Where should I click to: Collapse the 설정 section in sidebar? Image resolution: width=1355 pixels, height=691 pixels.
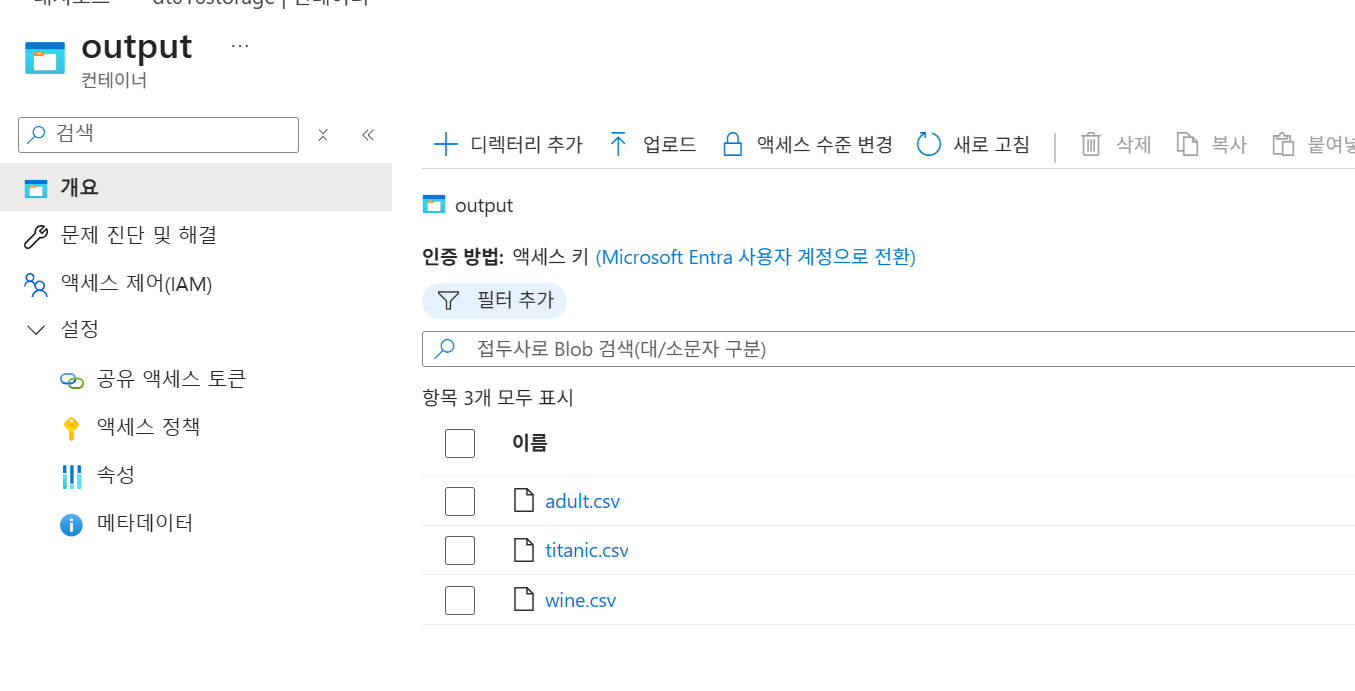point(37,329)
